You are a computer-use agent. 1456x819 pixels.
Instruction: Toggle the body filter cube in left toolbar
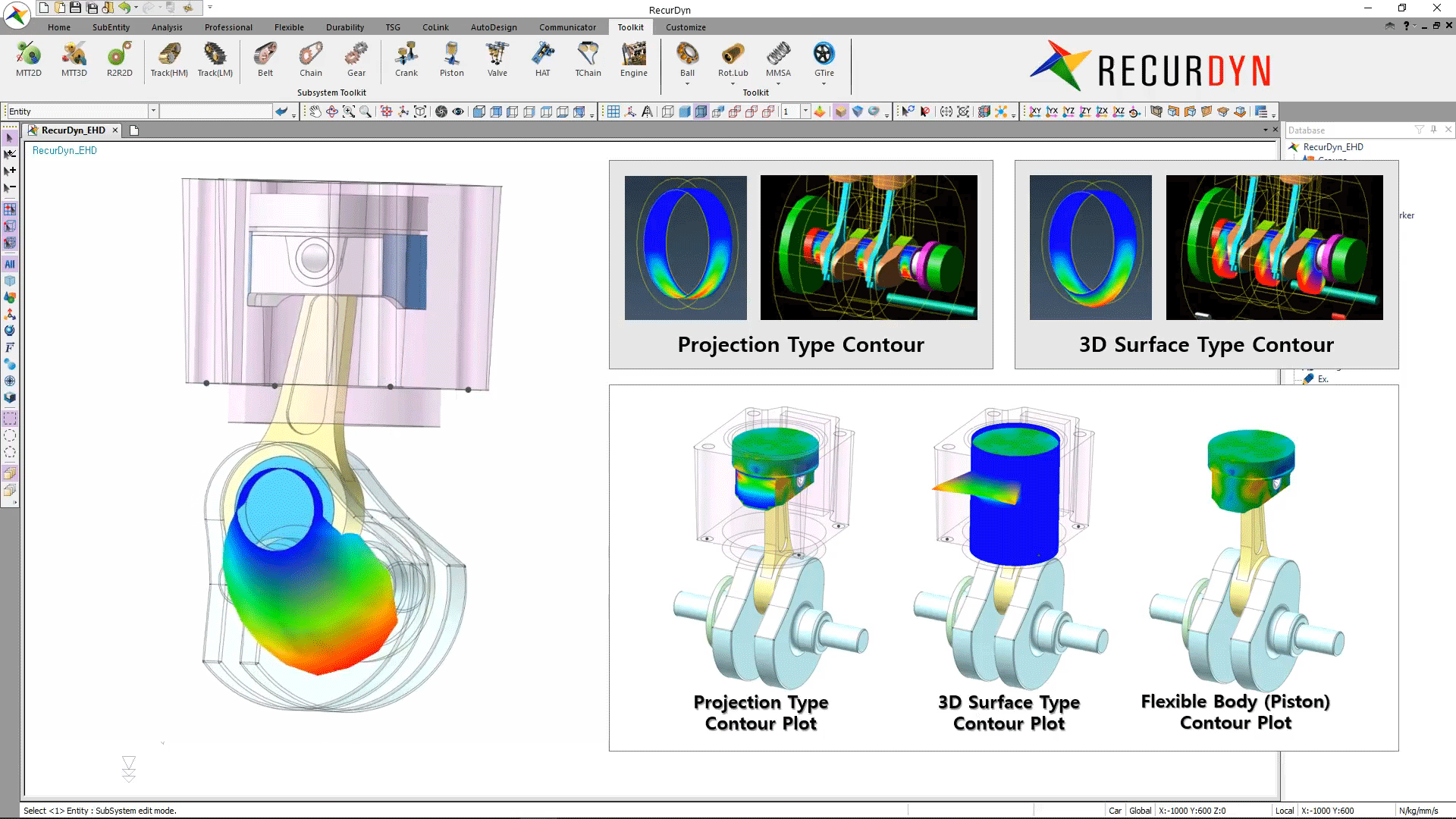tap(10, 281)
